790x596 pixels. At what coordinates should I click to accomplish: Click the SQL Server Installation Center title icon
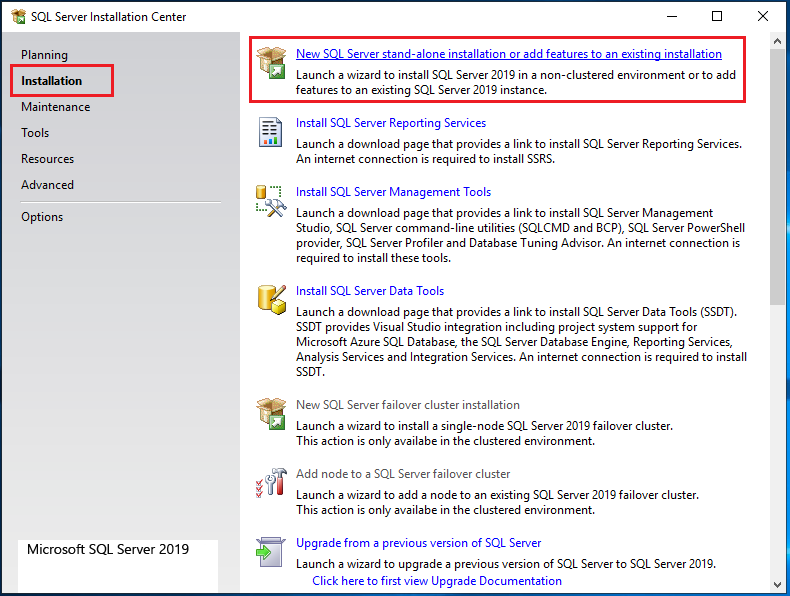click(x=18, y=17)
